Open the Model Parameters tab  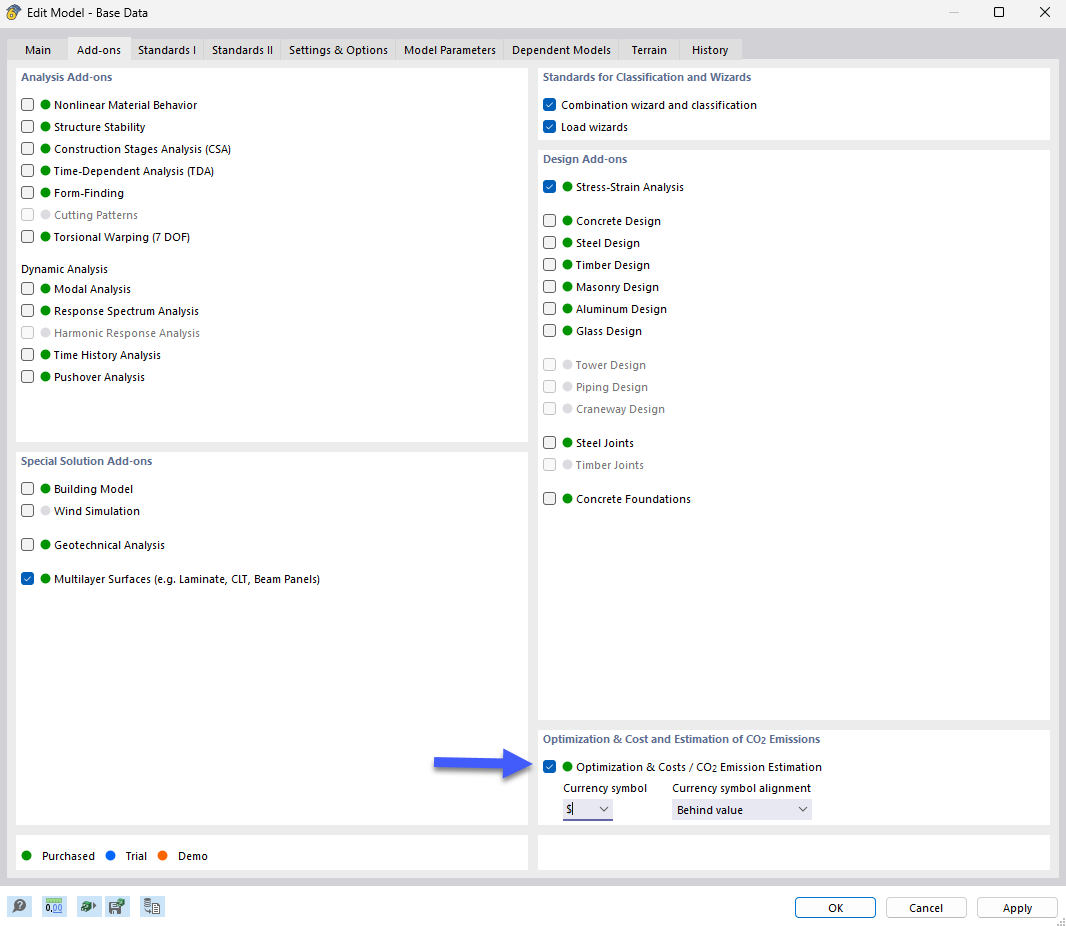(x=449, y=50)
